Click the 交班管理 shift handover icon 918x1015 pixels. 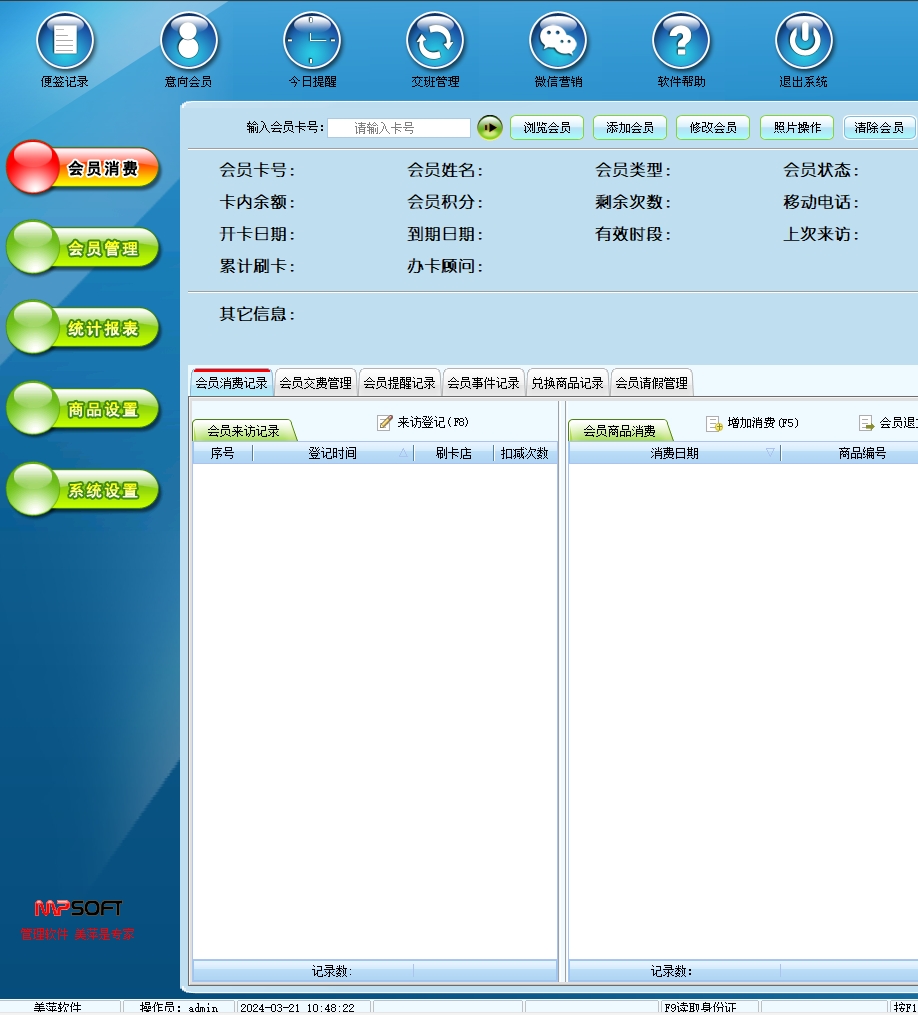[435, 41]
